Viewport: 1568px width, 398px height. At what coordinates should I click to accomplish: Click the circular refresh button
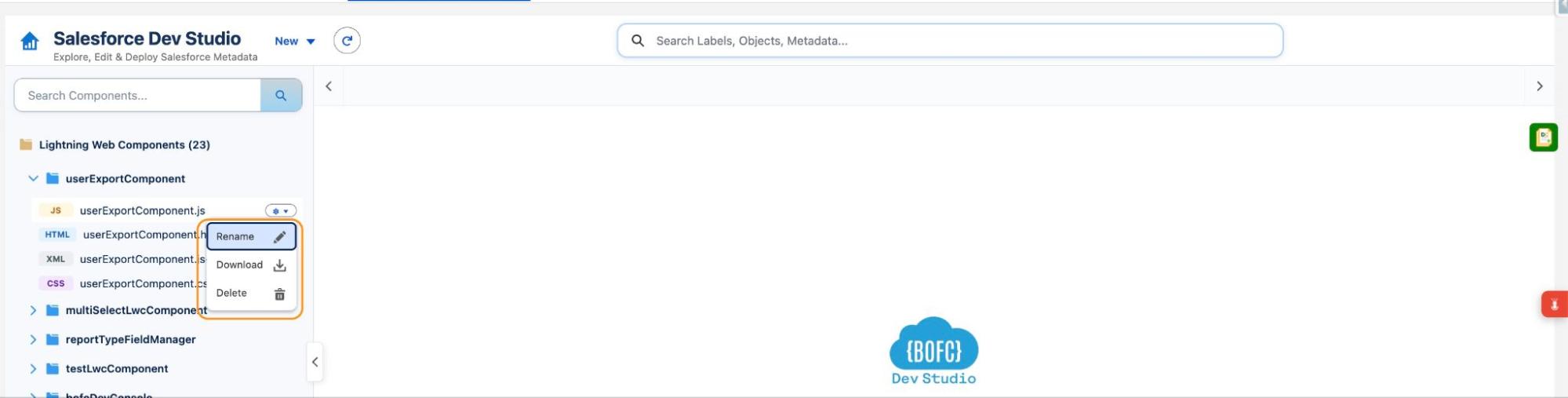[347, 41]
